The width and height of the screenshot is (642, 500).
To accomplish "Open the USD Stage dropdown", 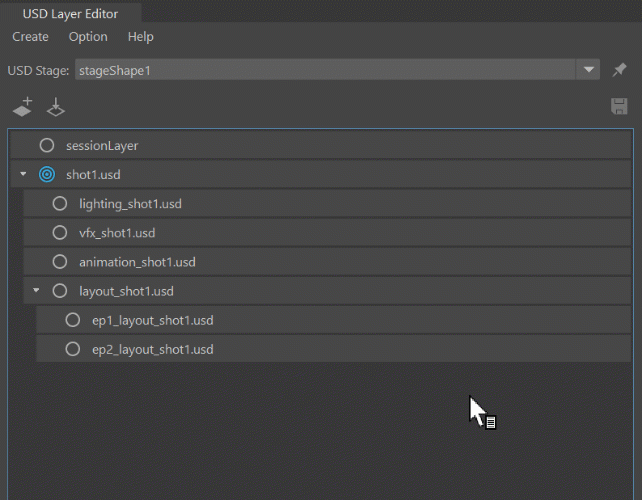I will pos(588,71).
